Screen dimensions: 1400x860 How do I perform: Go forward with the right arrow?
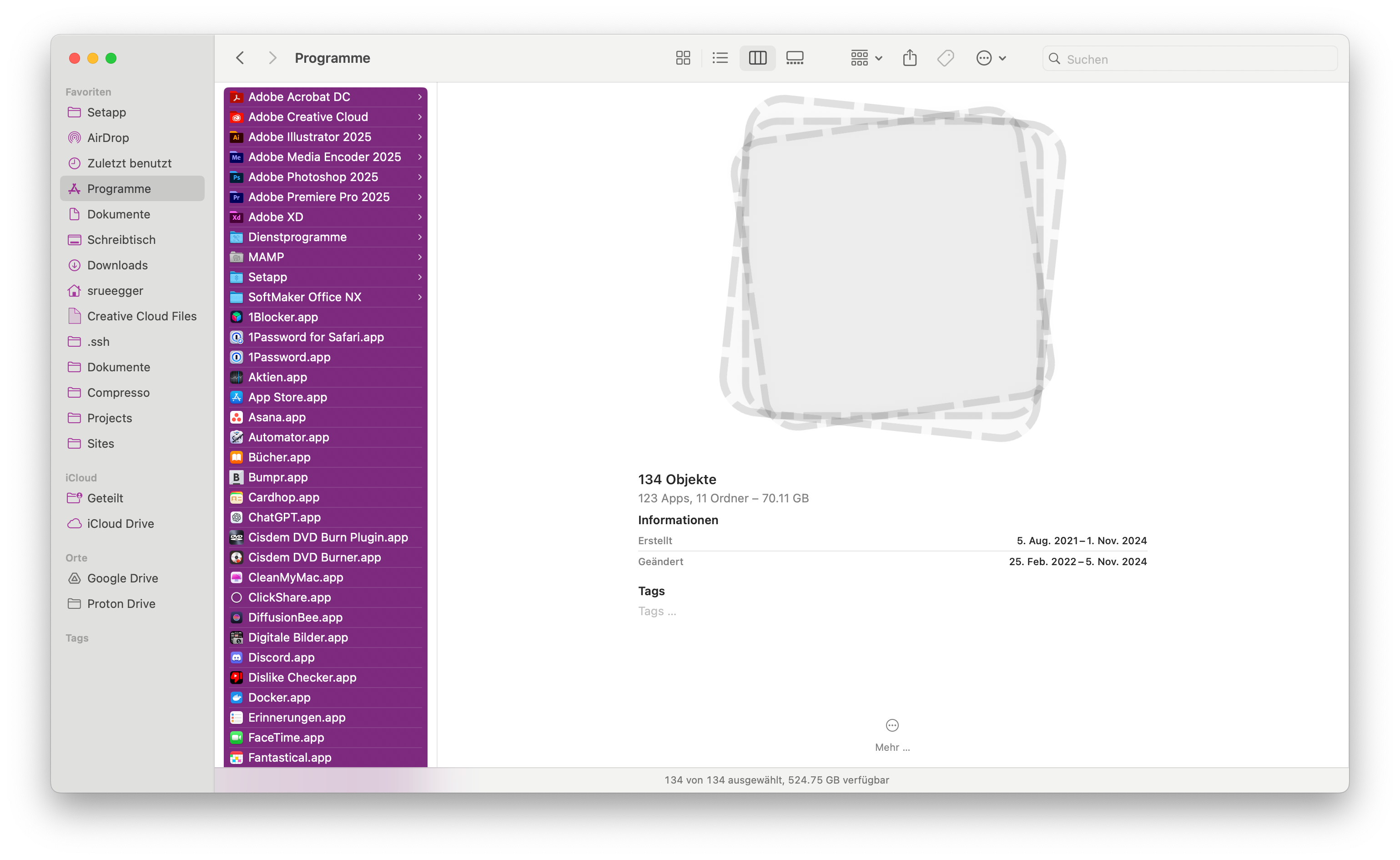pos(273,58)
